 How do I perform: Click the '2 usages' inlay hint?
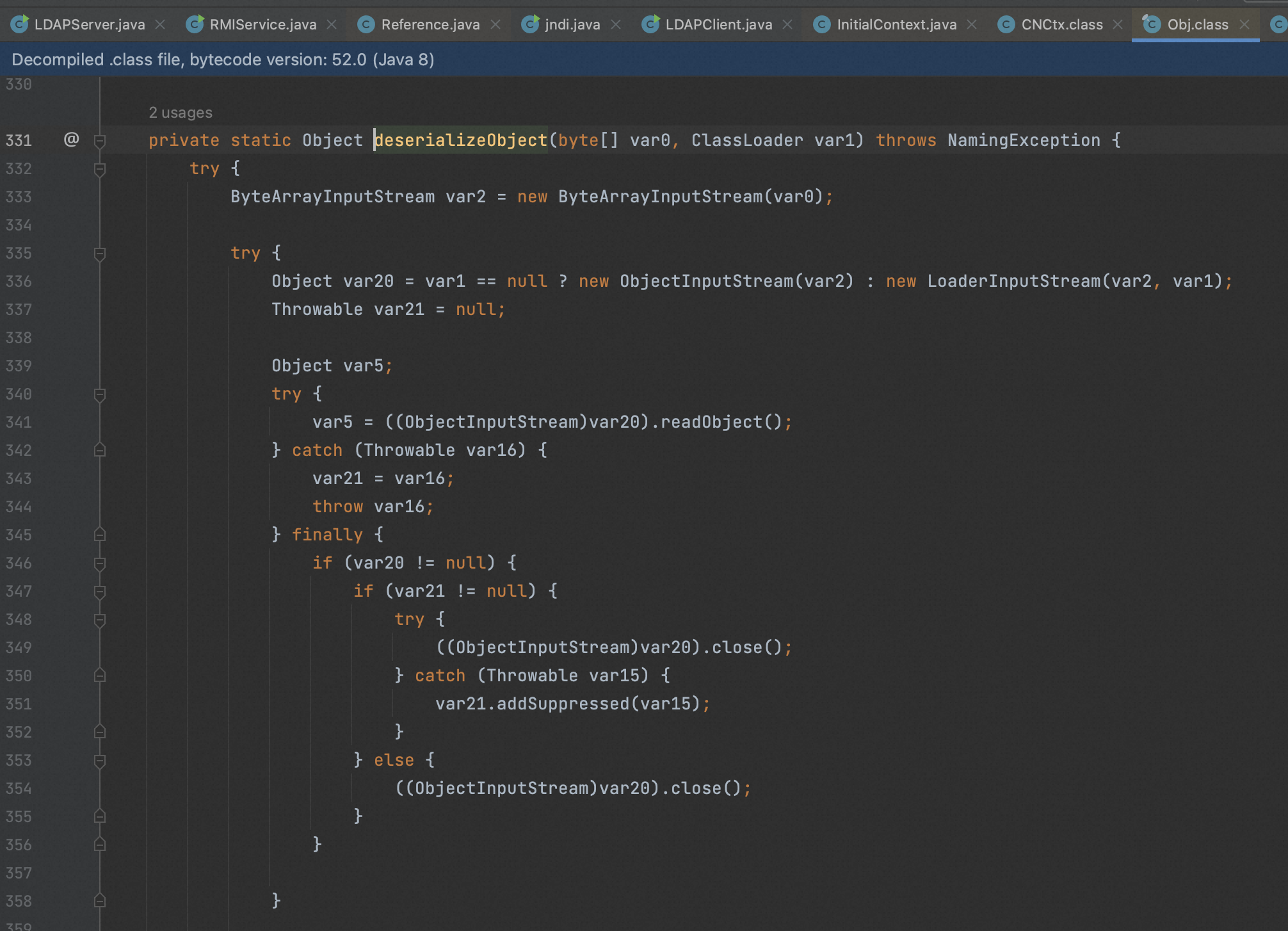pyautogui.click(x=181, y=113)
